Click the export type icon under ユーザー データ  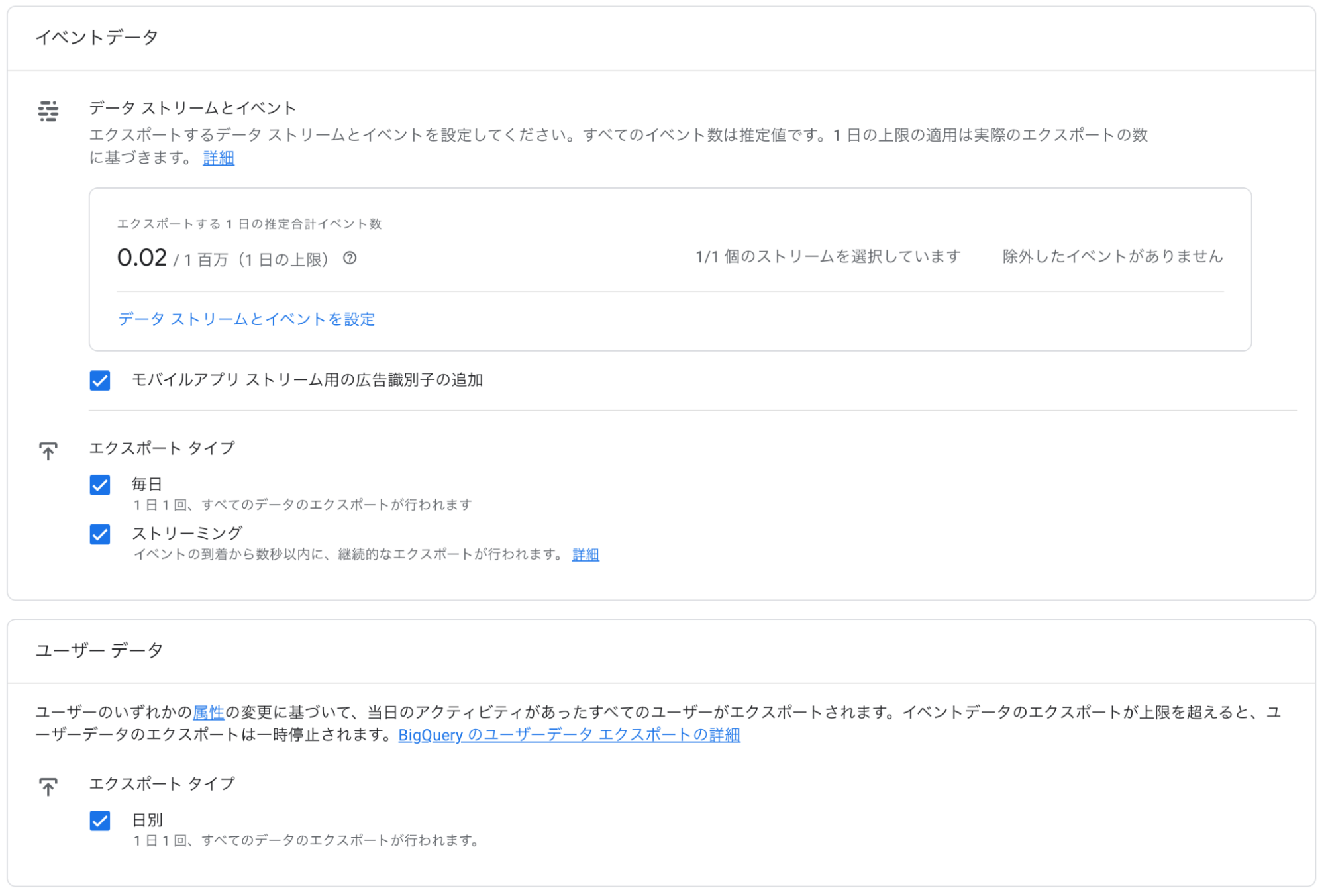coord(48,787)
